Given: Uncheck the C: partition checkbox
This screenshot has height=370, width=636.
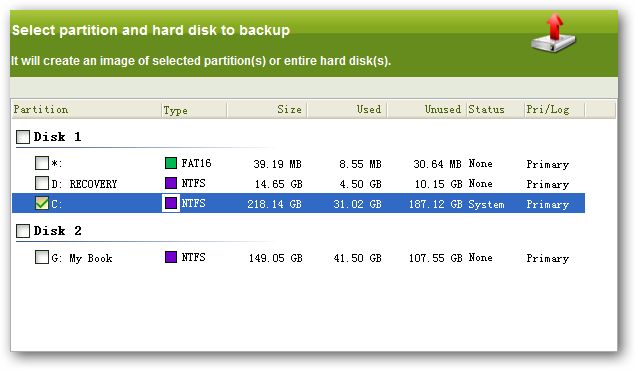Looking at the screenshot, I should click(x=42, y=203).
